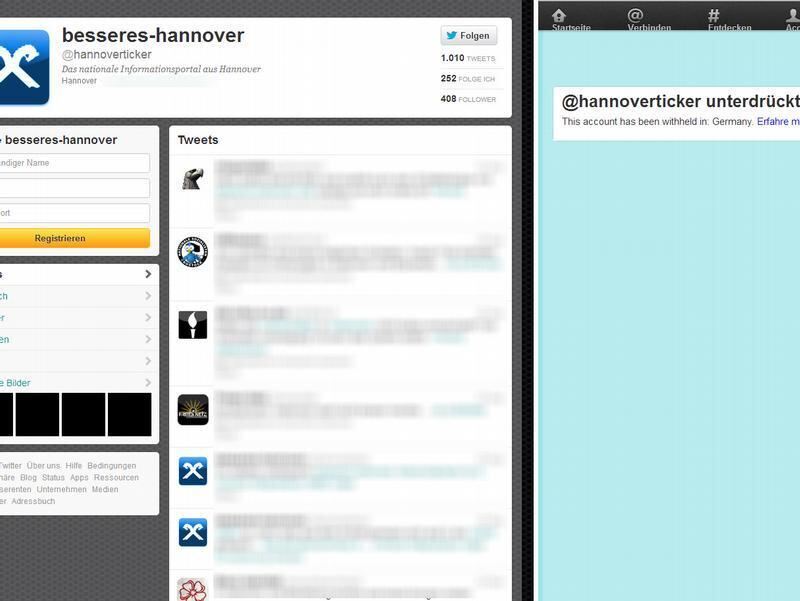Open the Erfahre mehr link
The image size is (800, 601).
(x=778, y=122)
